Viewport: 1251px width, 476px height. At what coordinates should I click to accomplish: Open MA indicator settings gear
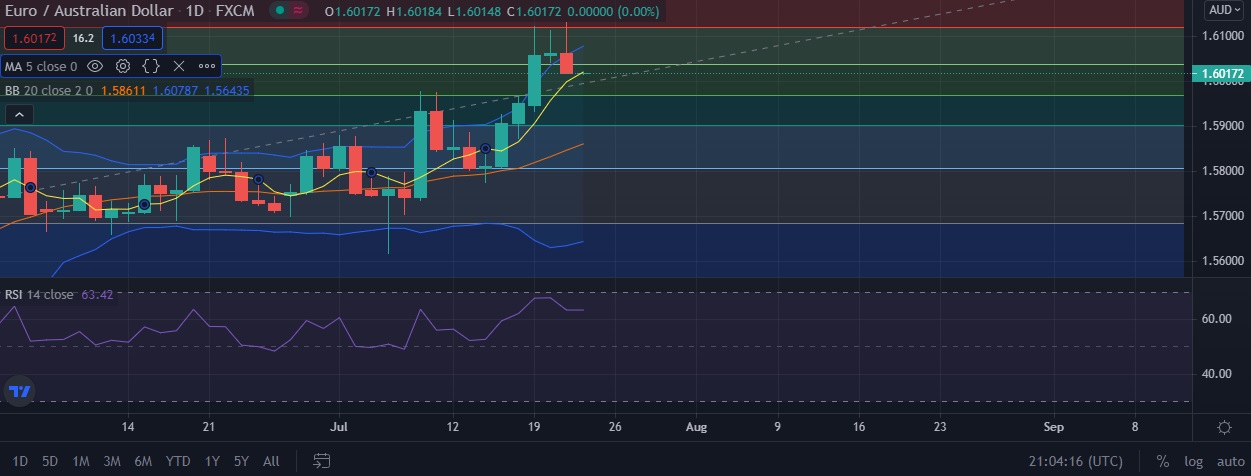123,66
